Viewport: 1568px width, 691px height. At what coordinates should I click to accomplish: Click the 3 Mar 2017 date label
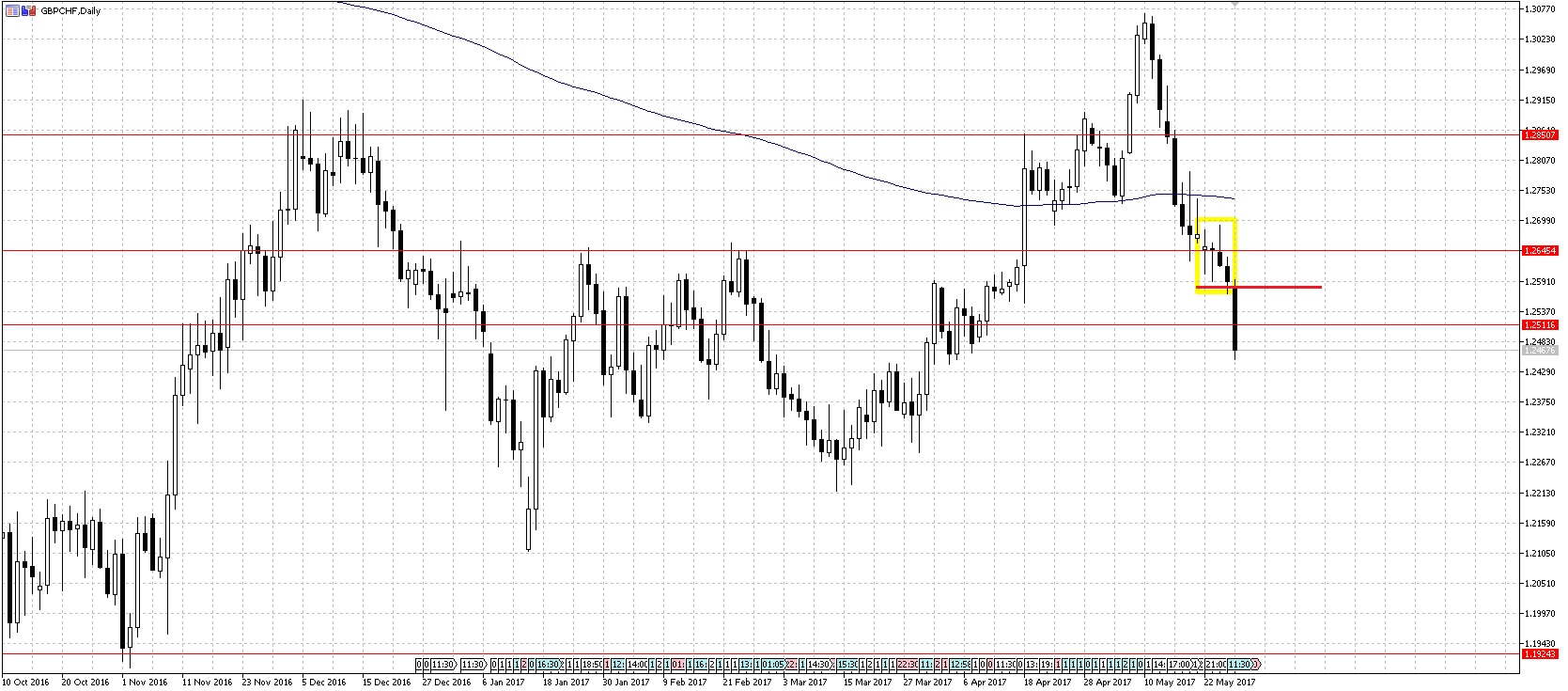806,683
